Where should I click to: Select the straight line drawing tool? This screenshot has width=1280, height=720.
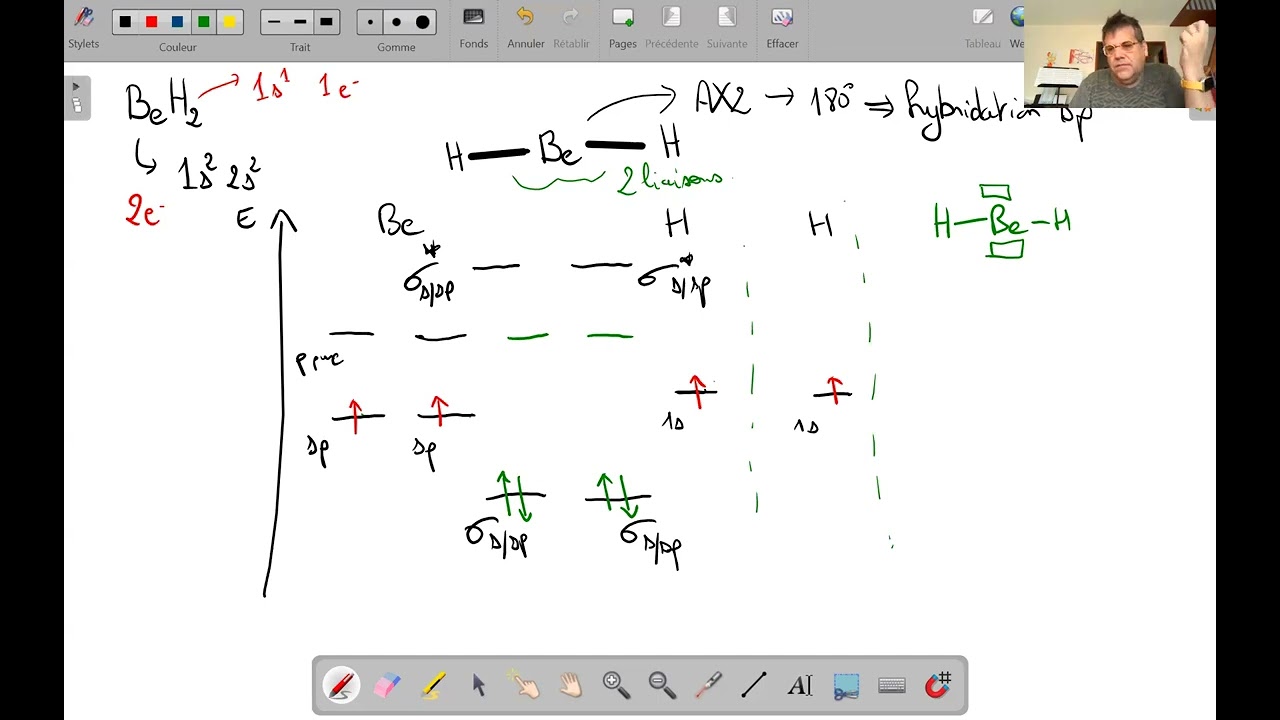point(754,685)
